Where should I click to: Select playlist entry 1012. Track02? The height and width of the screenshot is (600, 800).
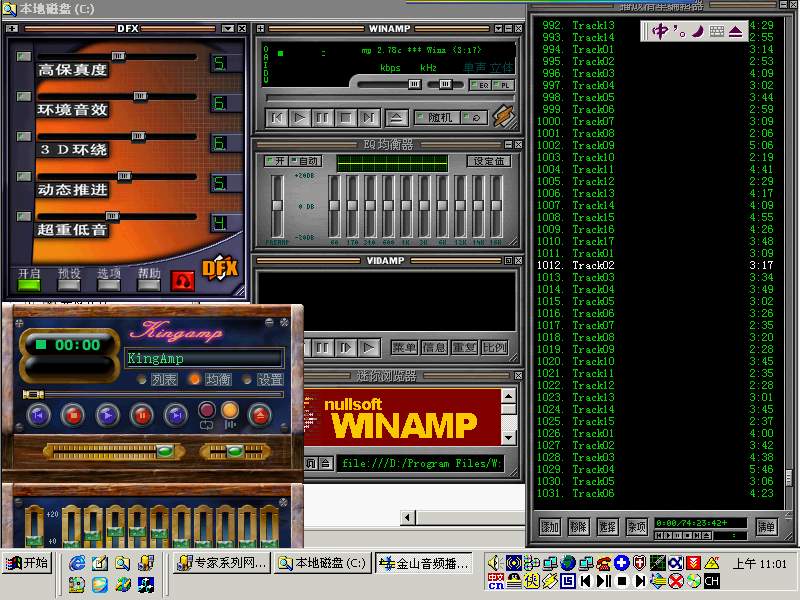592,265
